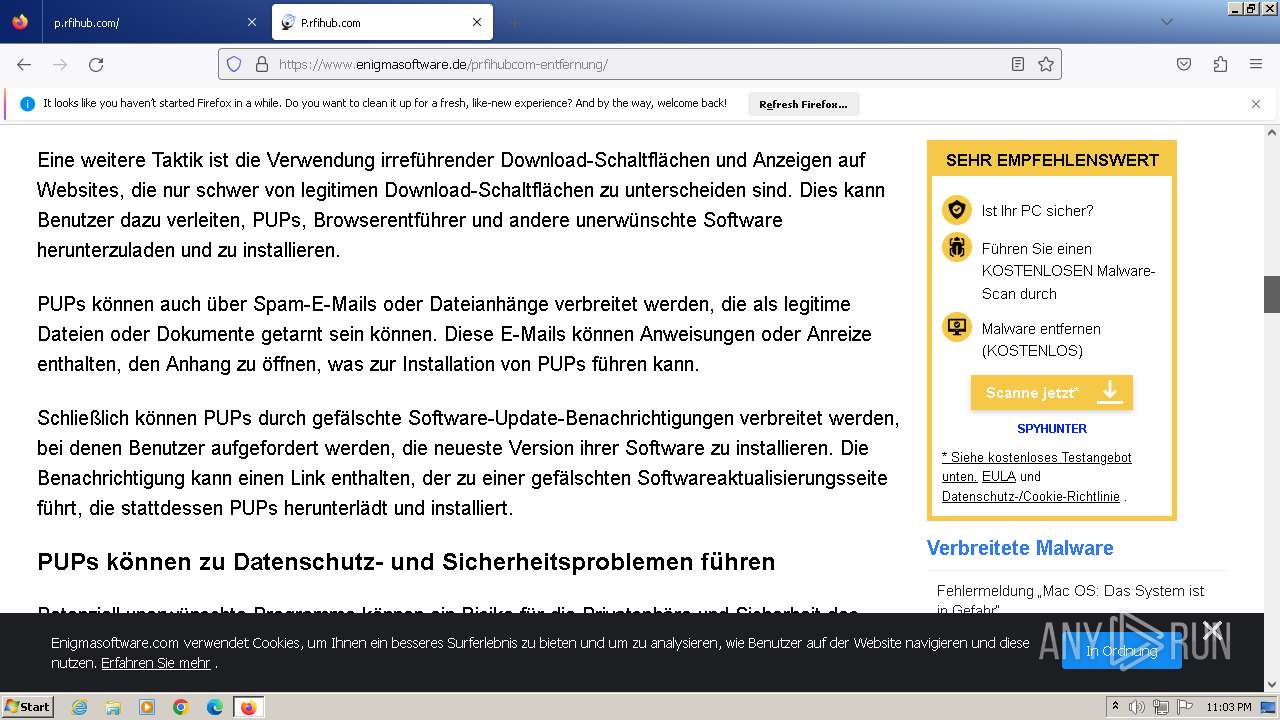Click the 'Verbreitete Malware' heading
The height and width of the screenshot is (720, 1280).
[x=1019, y=548]
